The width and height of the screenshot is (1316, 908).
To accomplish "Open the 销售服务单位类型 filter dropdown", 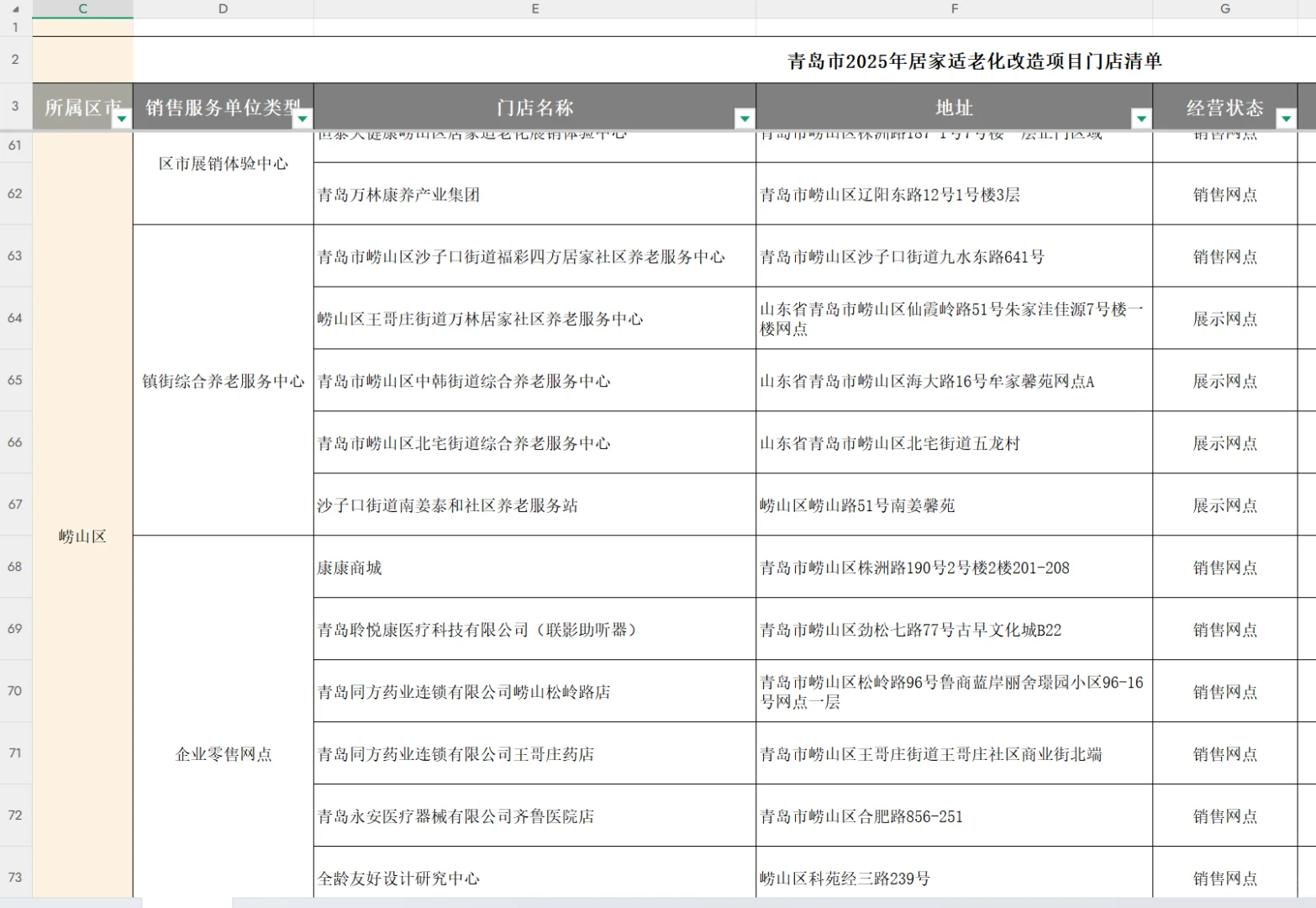I will click(302, 120).
